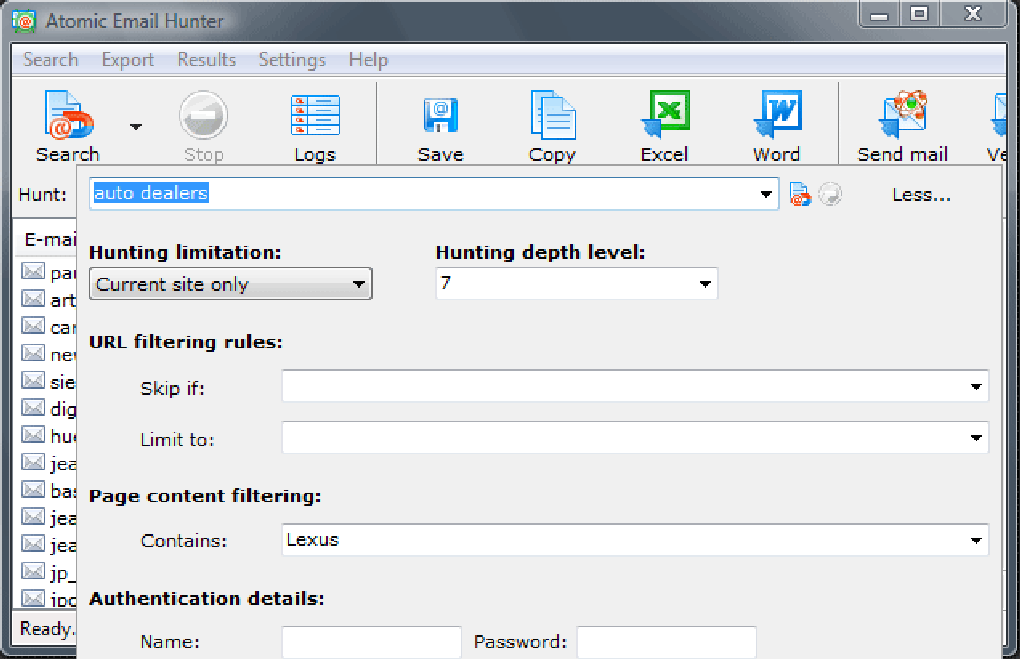Click the small grey stop icon beside Hunt field
The image size is (1020, 659).
pyautogui.click(x=830, y=195)
